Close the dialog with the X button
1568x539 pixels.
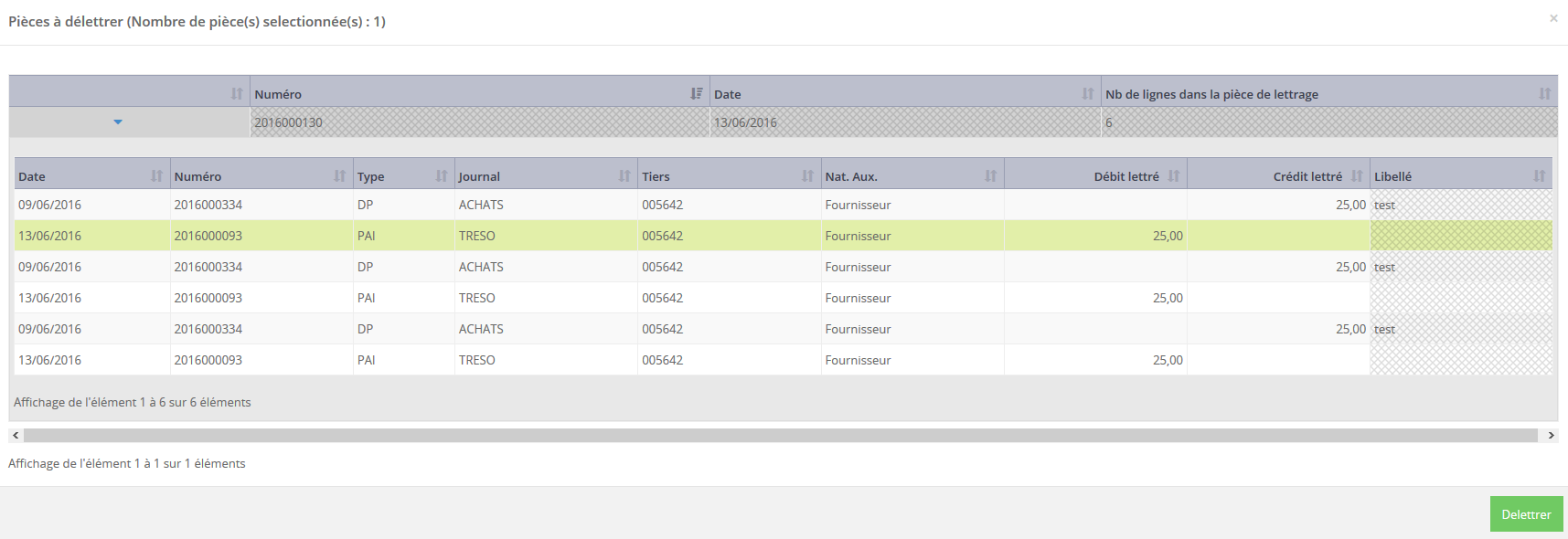click(1553, 18)
